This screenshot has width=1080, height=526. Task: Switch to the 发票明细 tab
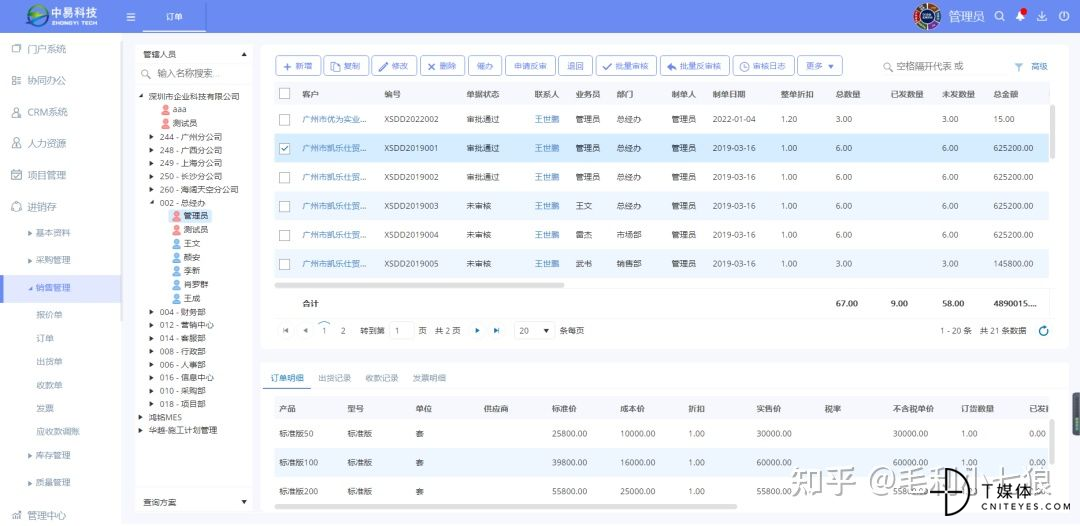pos(429,378)
